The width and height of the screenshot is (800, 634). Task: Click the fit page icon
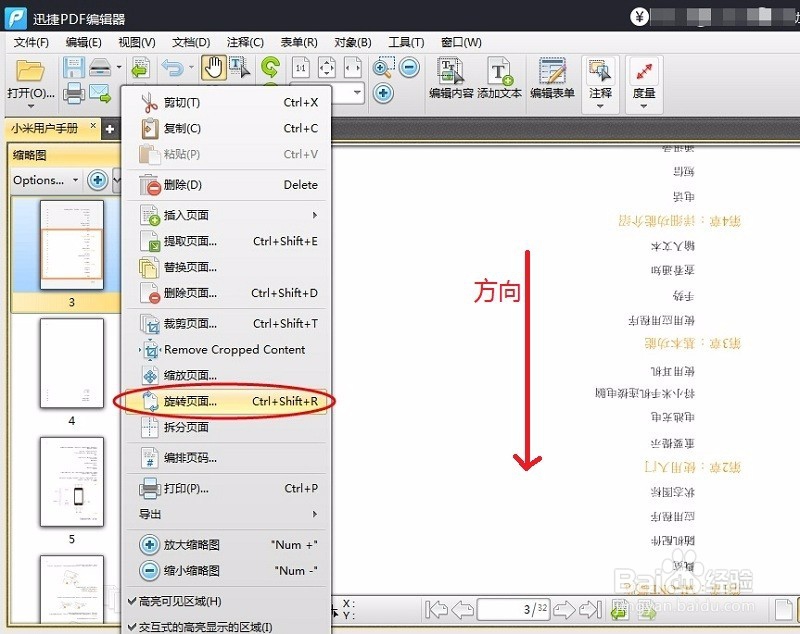tap(327, 67)
